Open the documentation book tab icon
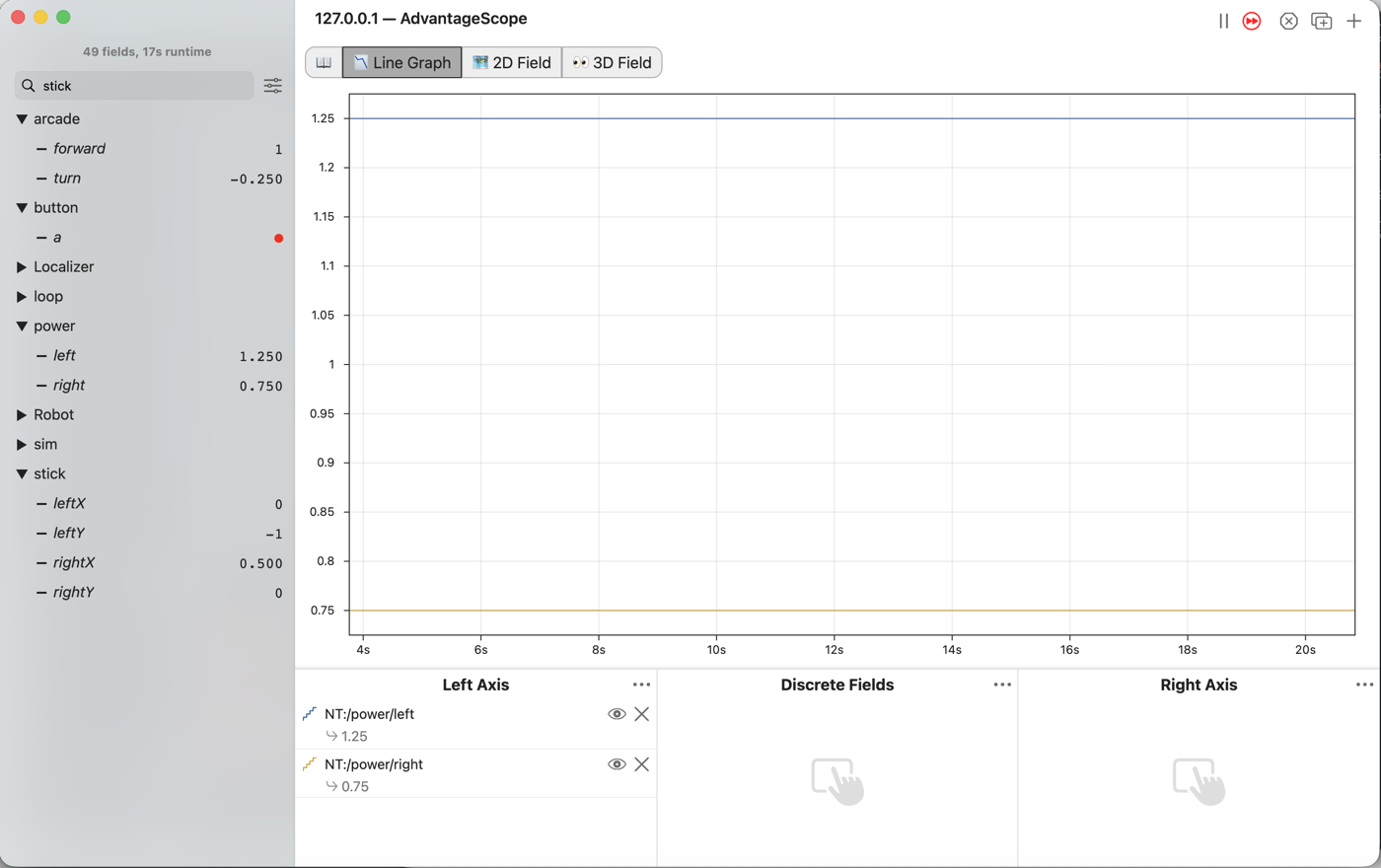Viewport: 1381px width, 868px height. (x=324, y=62)
